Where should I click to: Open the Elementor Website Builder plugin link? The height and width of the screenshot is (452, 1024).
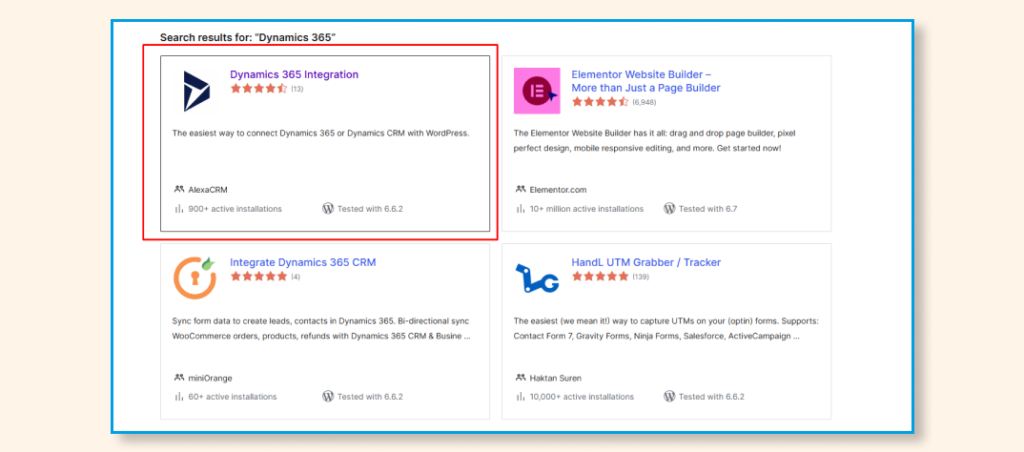(646, 81)
